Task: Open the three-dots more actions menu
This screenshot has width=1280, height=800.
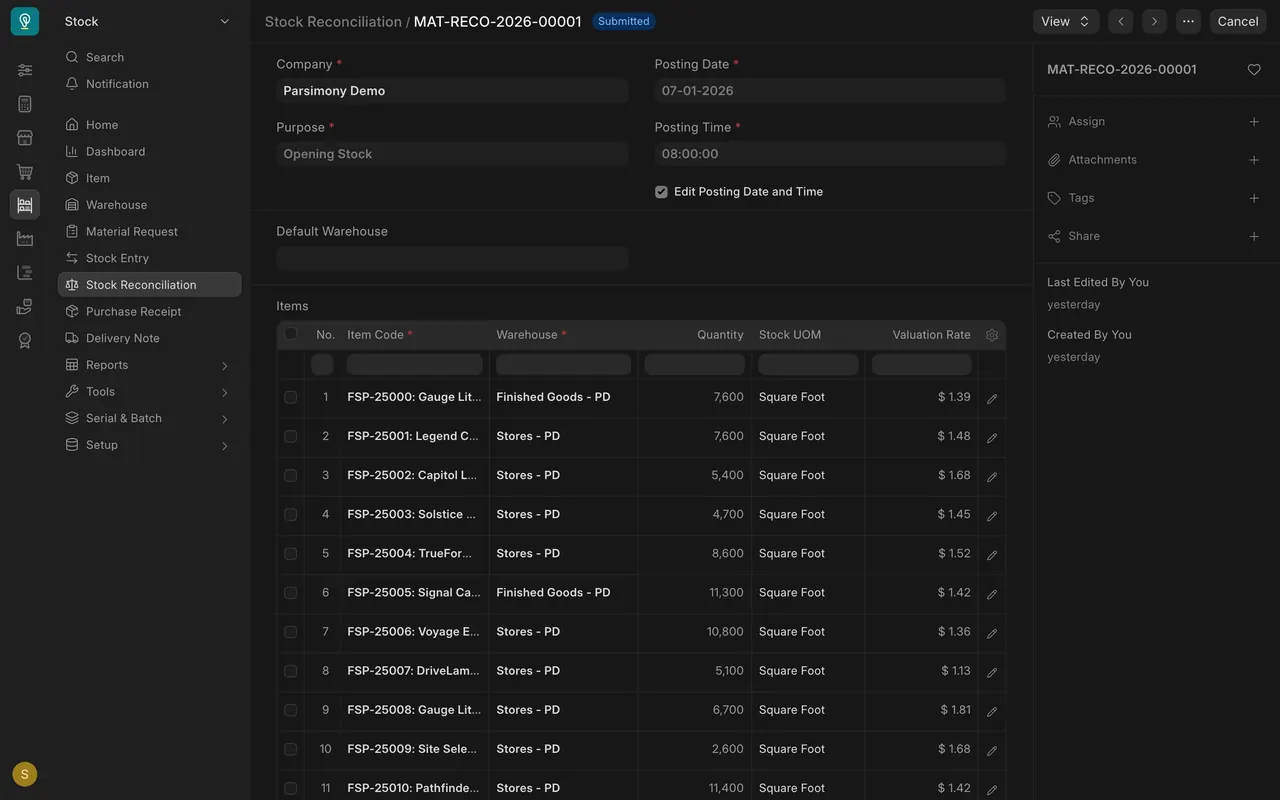Action: [1188, 21]
